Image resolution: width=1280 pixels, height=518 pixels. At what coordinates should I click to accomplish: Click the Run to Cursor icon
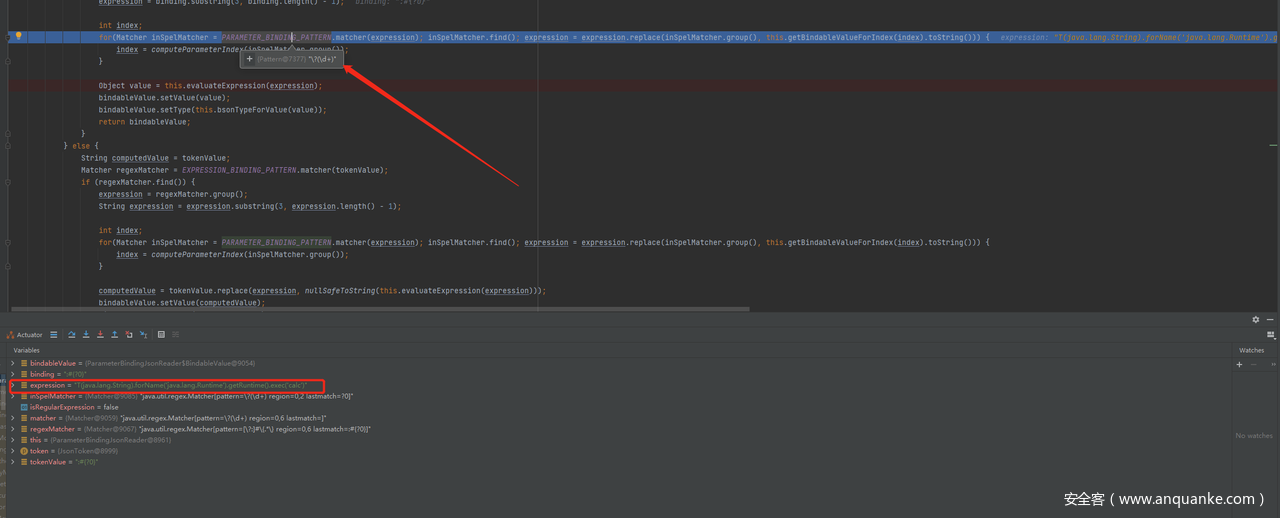click(143, 335)
